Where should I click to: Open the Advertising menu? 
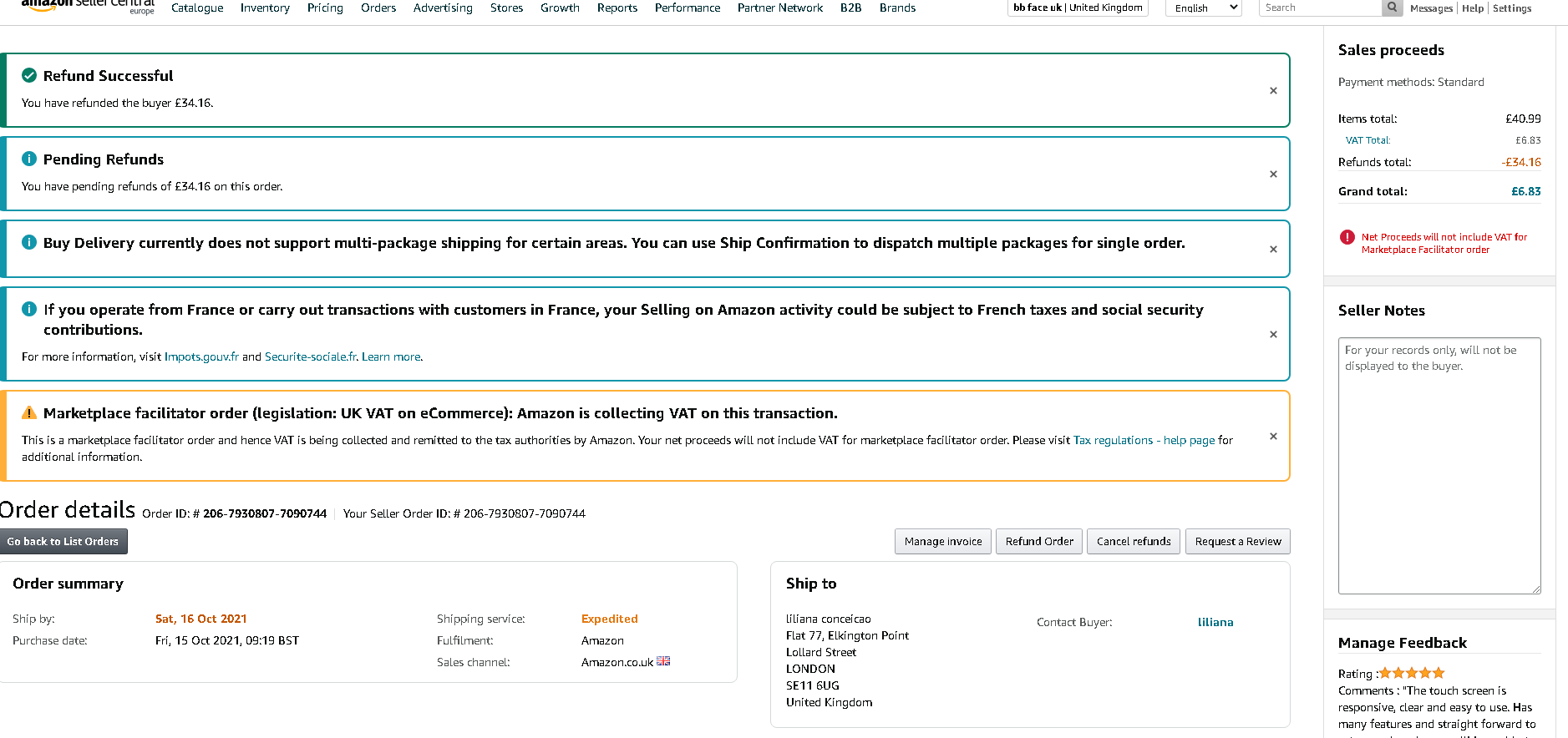tap(443, 8)
